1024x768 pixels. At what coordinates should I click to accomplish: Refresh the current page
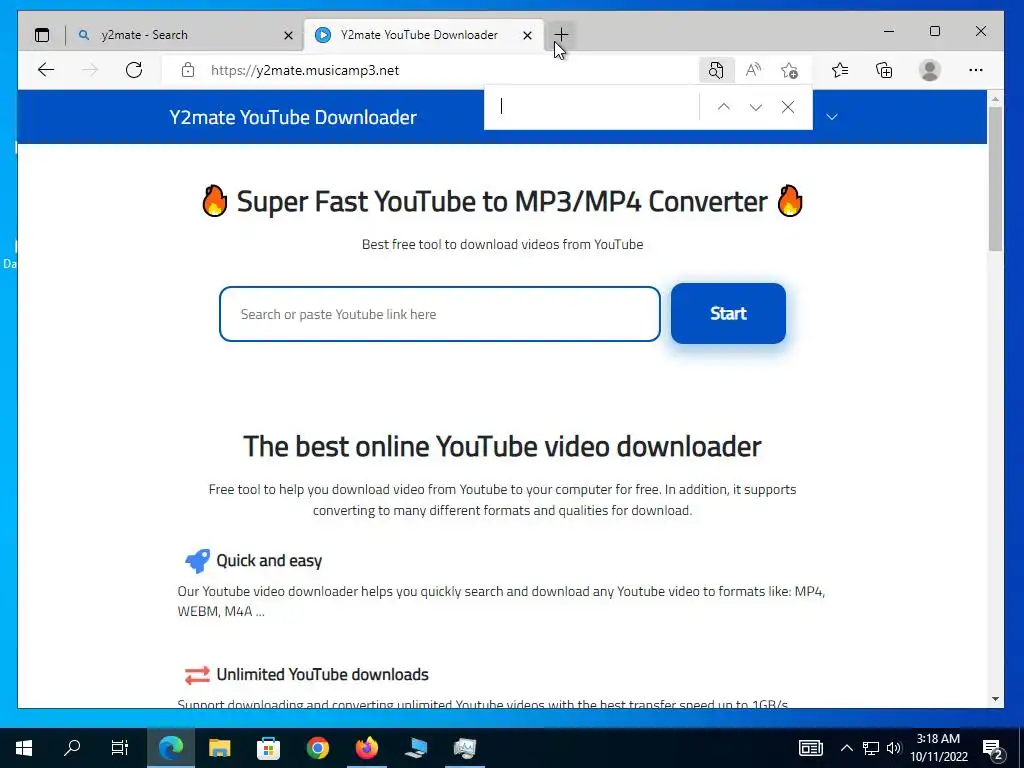pos(134,70)
